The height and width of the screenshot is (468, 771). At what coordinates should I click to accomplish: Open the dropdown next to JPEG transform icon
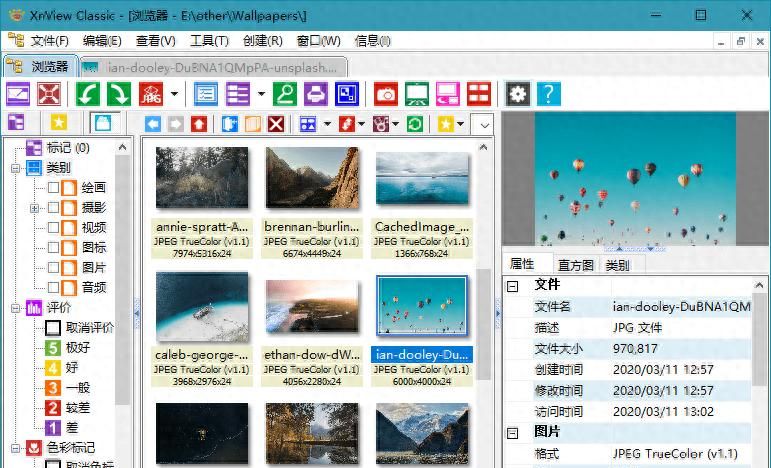coord(174,94)
